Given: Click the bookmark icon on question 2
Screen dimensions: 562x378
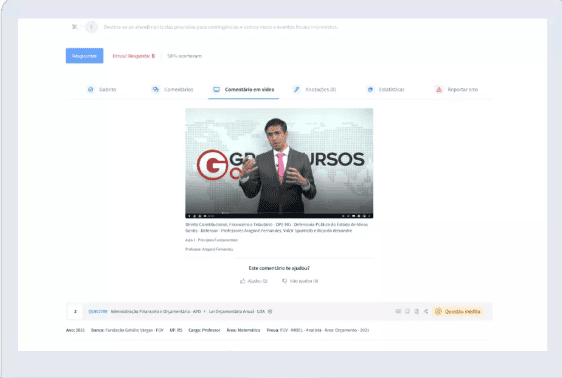Looking at the screenshot, I should click(x=408, y=312).
